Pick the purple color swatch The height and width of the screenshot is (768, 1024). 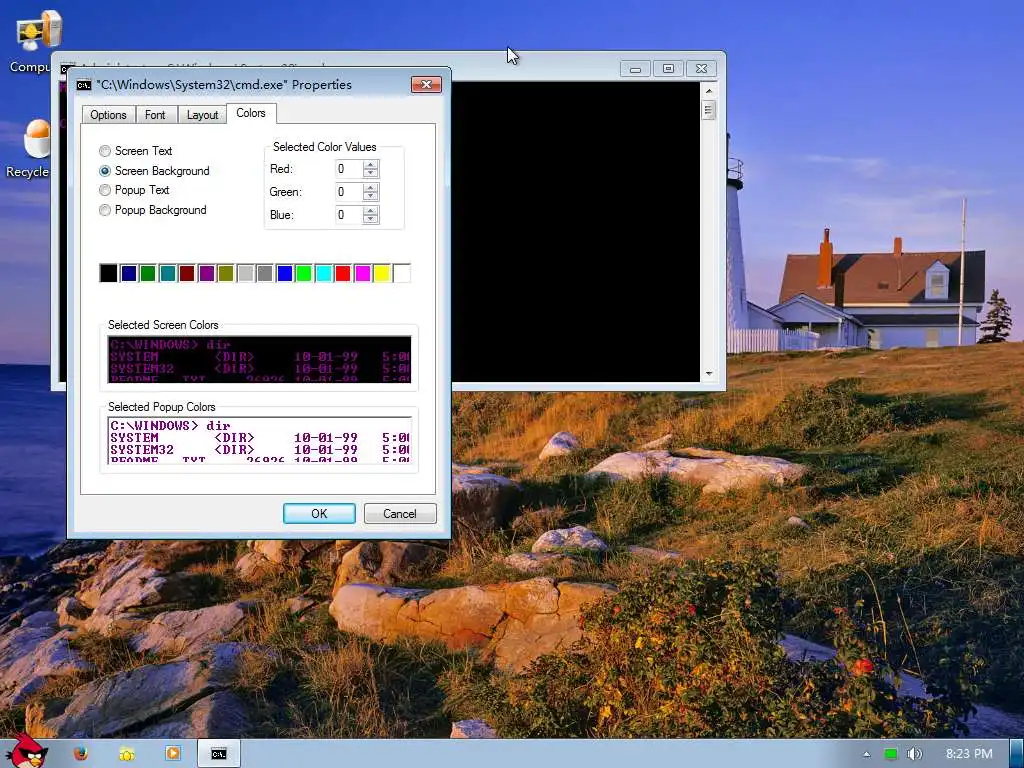click(206, 273)
